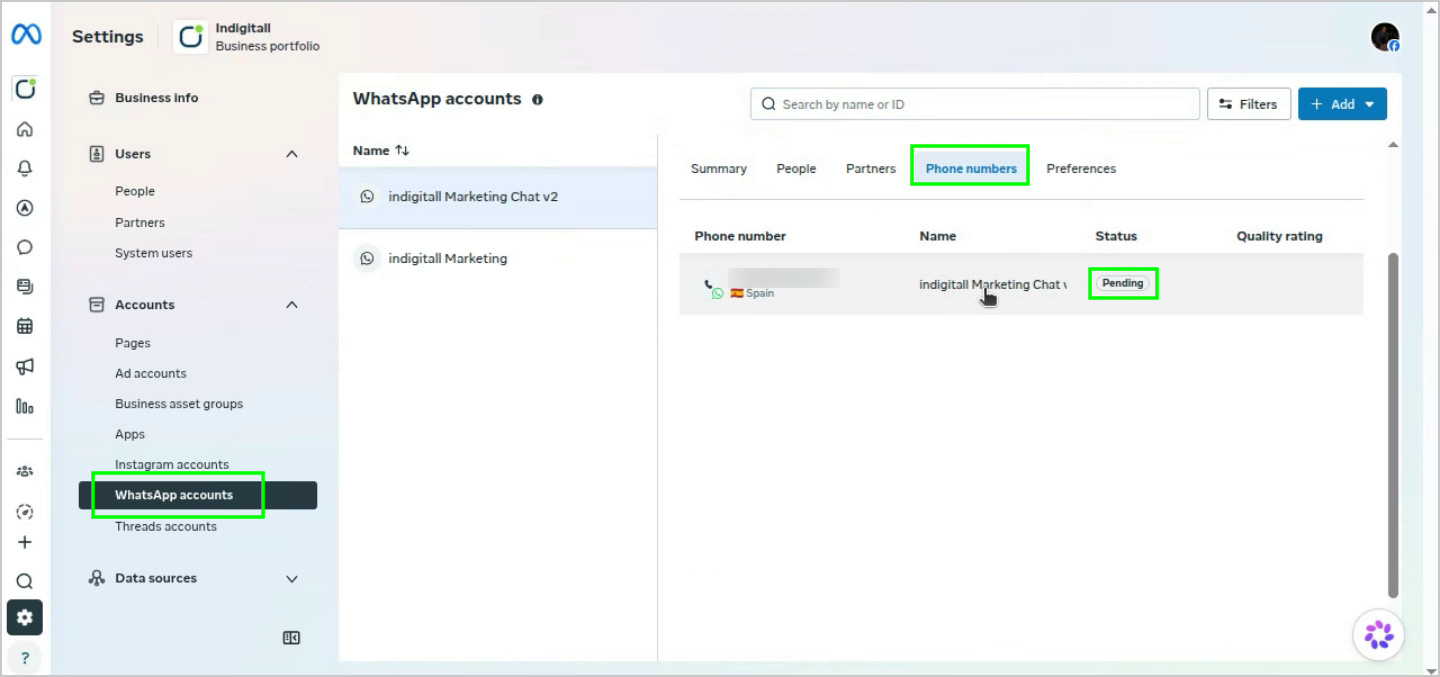Click the plus icon in left rail

tap(25, 542)
